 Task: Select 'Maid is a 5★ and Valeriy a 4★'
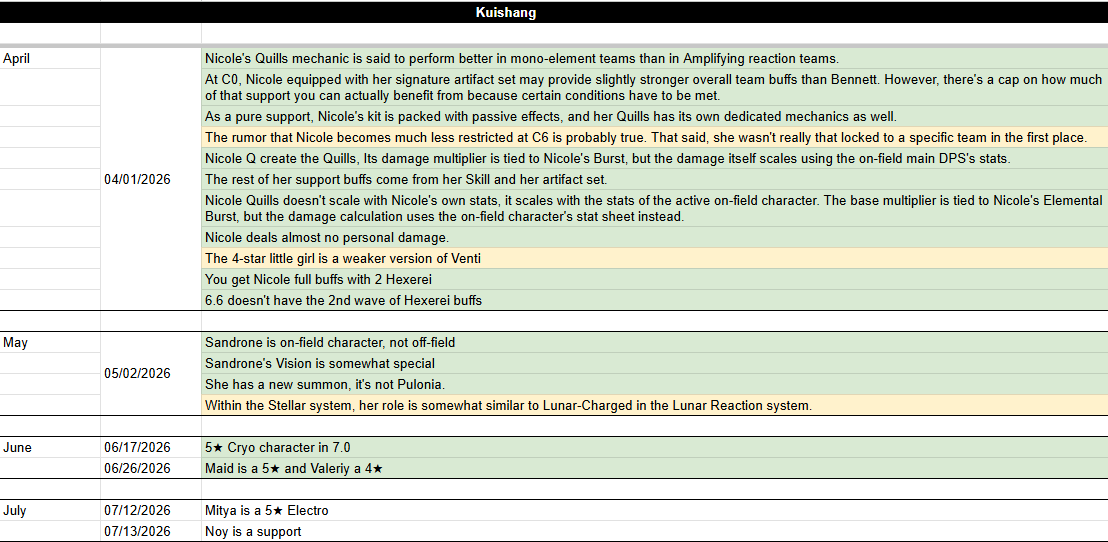[654, 468]
